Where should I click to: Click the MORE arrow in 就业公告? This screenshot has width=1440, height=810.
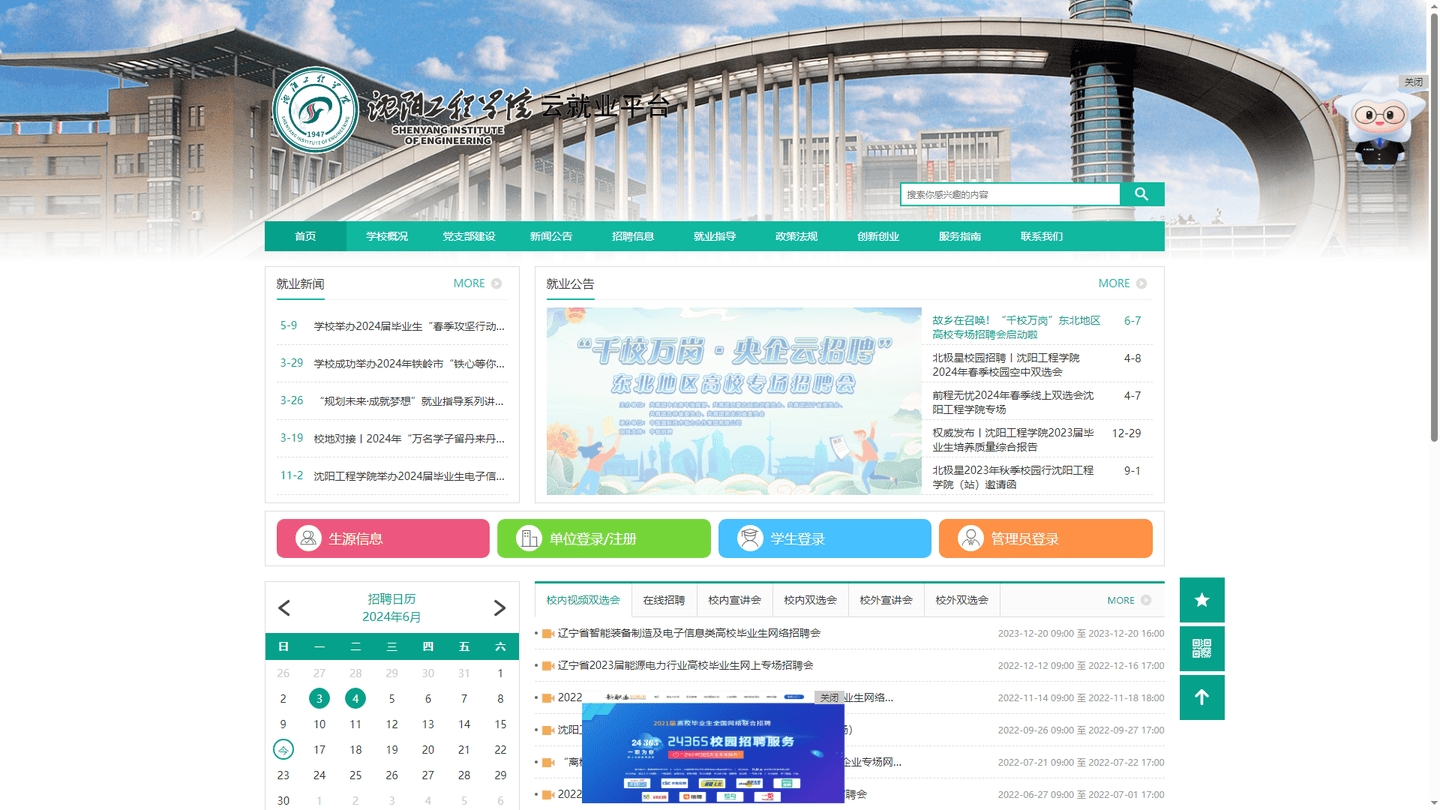(1141, 284)
